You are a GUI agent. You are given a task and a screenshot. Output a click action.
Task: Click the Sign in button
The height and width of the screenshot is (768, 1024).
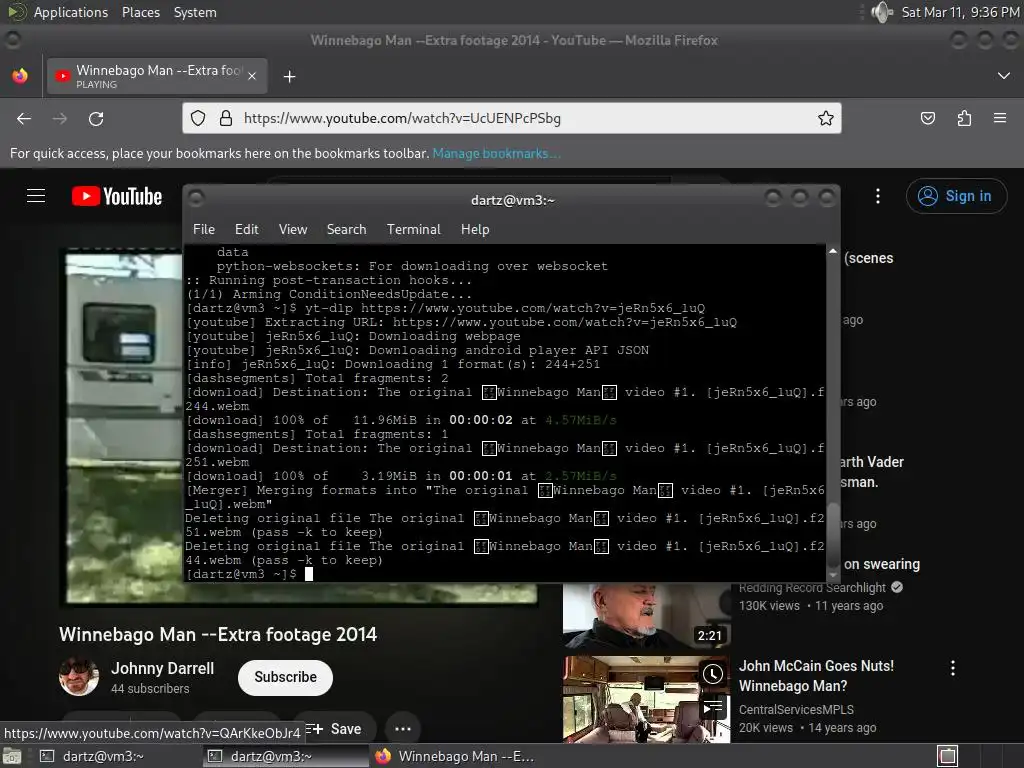956,196
